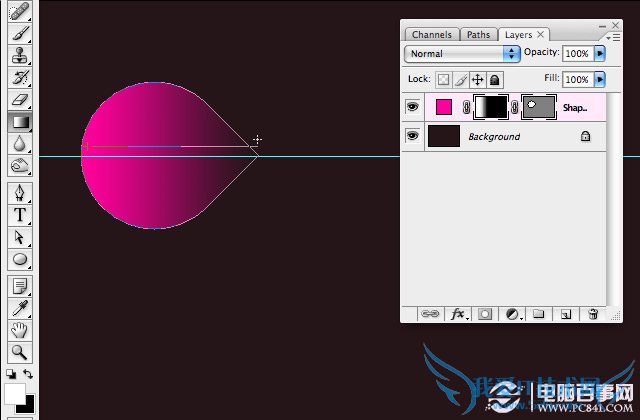Open the Normal blend mode dropdown
640x420 pixels.
point(462,53)
